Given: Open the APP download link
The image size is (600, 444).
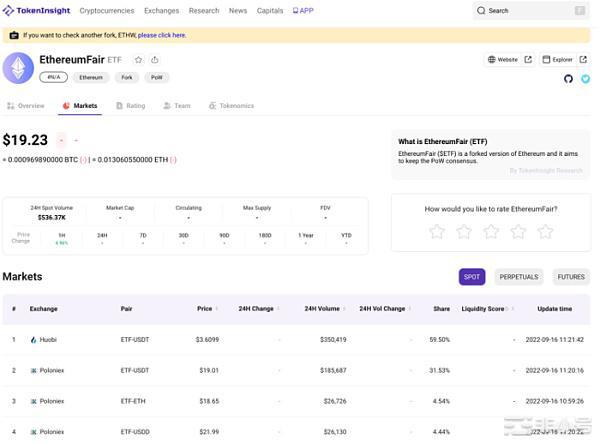Looking at the screenshot, I should pyautogui.click(x=303, y=11).
